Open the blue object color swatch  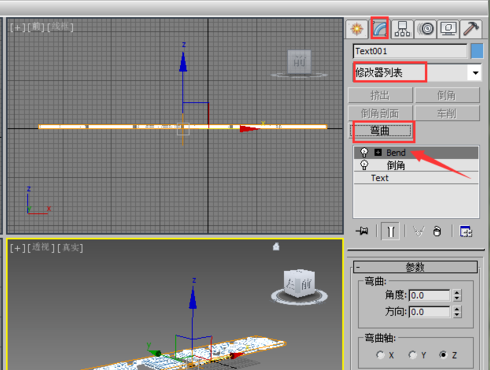coord(477,51)
